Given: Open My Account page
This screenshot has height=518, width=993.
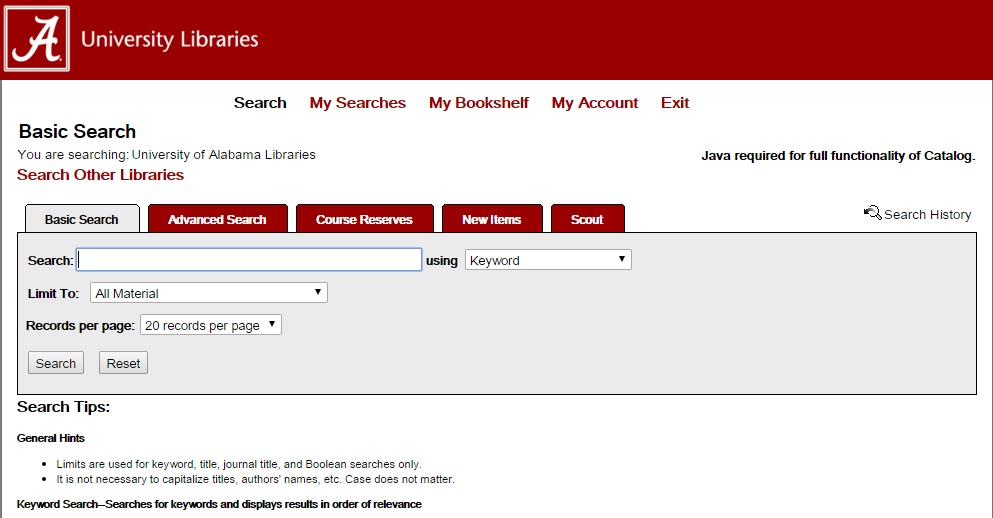Looking at the screenshot, I should click(x=595, y=103).
